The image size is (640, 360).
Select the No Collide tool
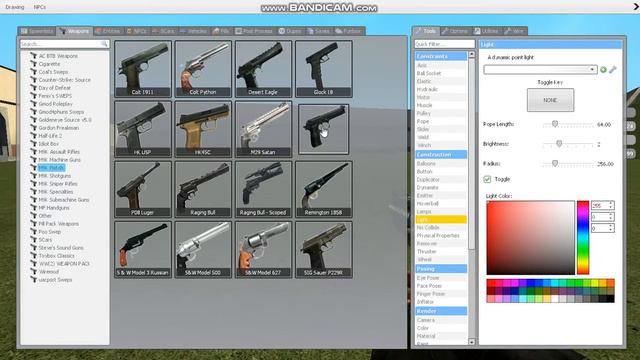(x=441, y=228)
